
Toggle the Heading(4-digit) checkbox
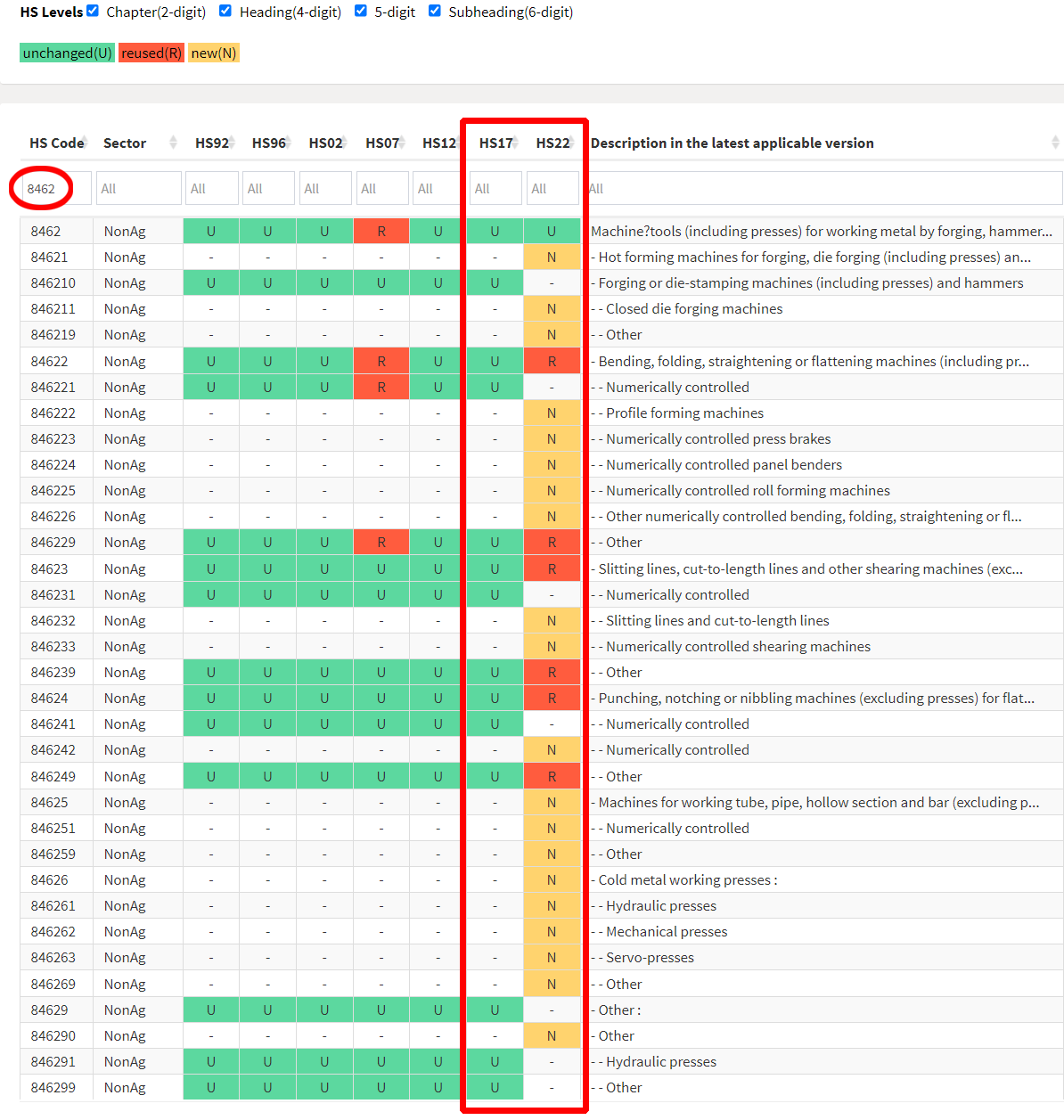[x=225, y=11]
